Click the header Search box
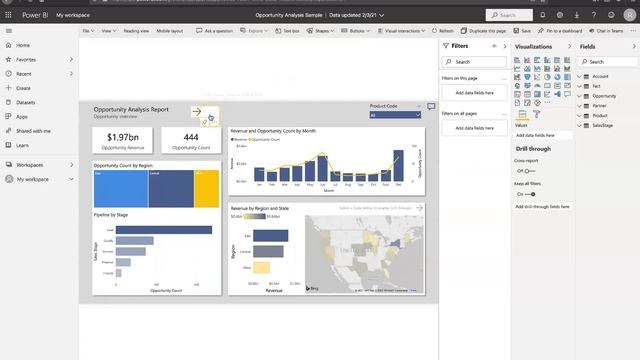 pos(509,15)
